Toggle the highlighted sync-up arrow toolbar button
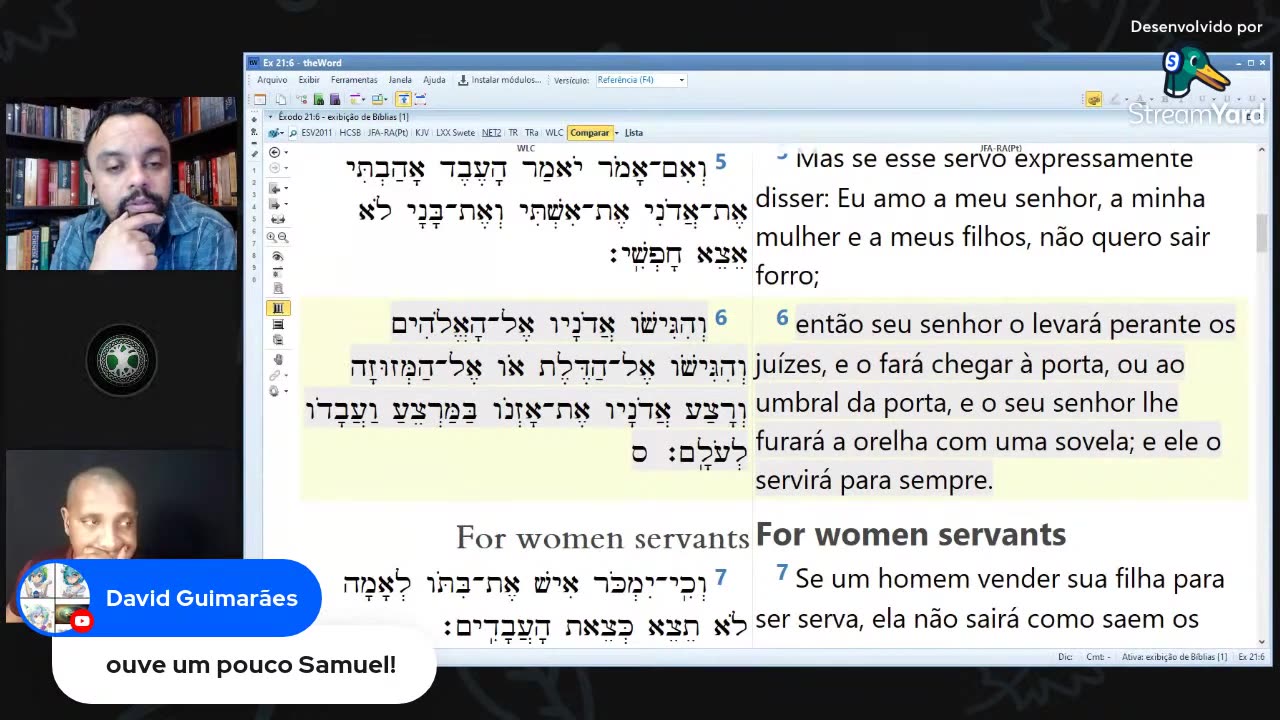The height and width of the screenshot is (720, 1280). [x=403, y=99]
